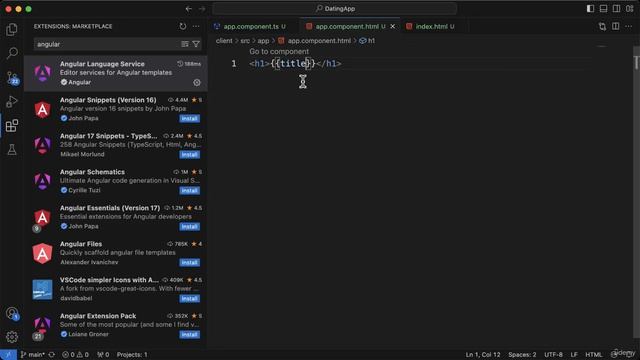
Task: Click the Go to component code lens
Action: pyautogui.click(x=279, y=51)
